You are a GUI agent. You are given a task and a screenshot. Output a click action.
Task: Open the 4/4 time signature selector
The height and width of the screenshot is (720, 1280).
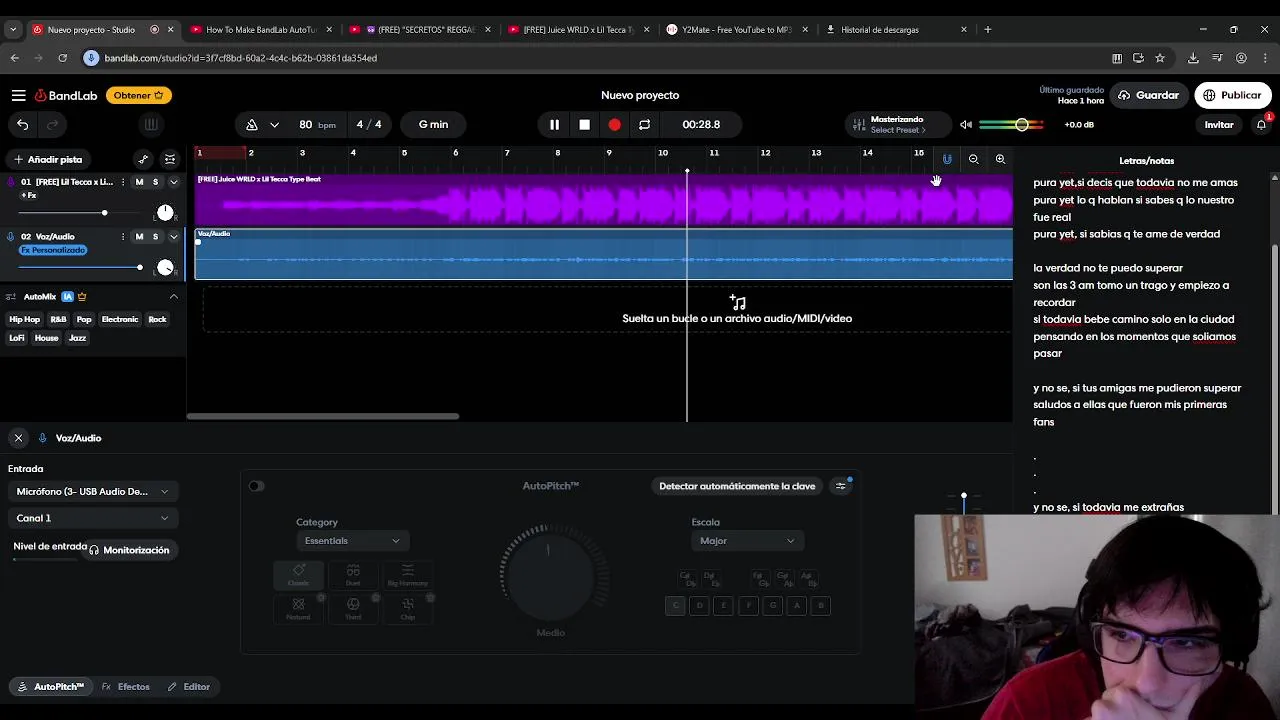(x=369, y=125)
